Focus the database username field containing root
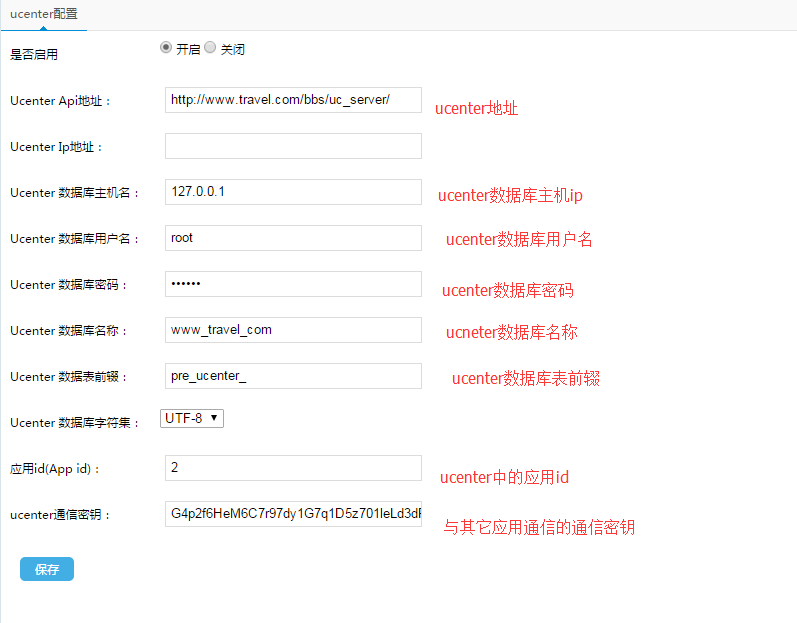797x623 pixels. point(293,238)
